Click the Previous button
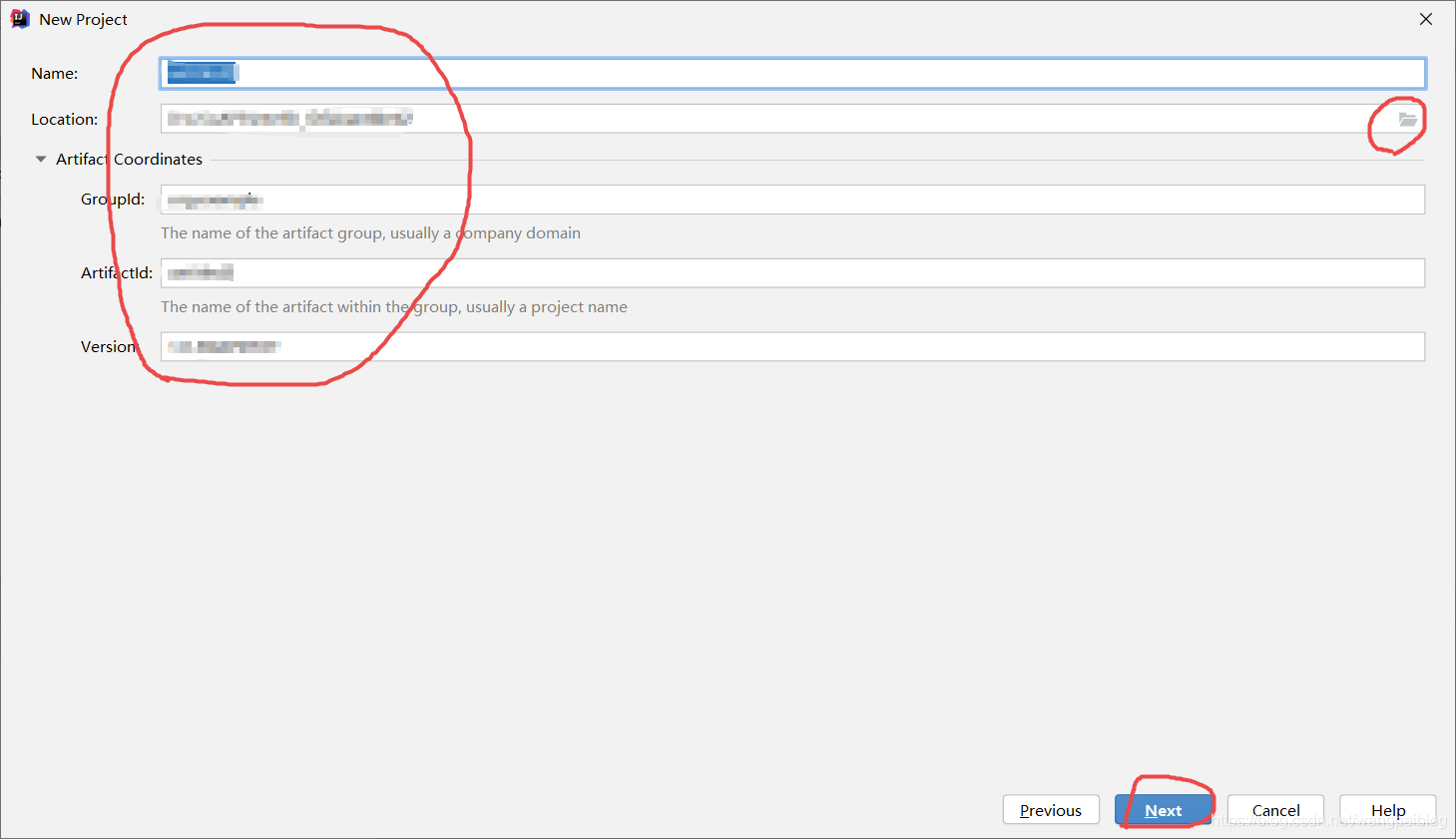 click(1051, 810)
